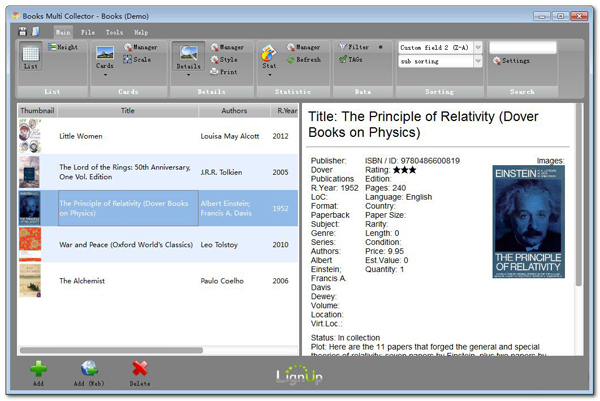Open the Tools menu
600x401 pixels.
pos(114,32)
